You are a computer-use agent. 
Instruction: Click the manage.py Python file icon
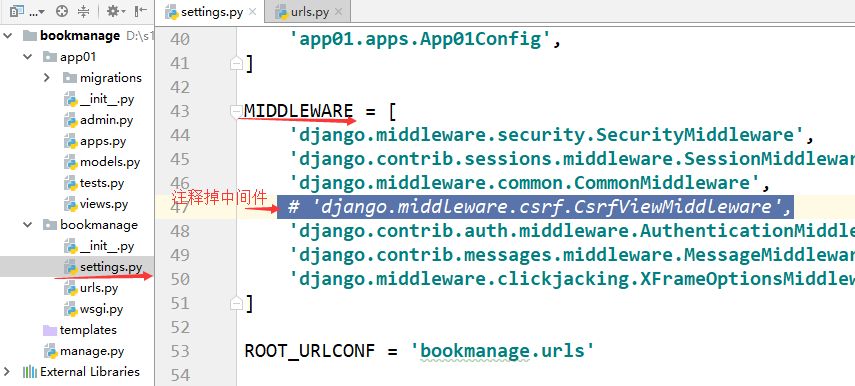point(50,351)
